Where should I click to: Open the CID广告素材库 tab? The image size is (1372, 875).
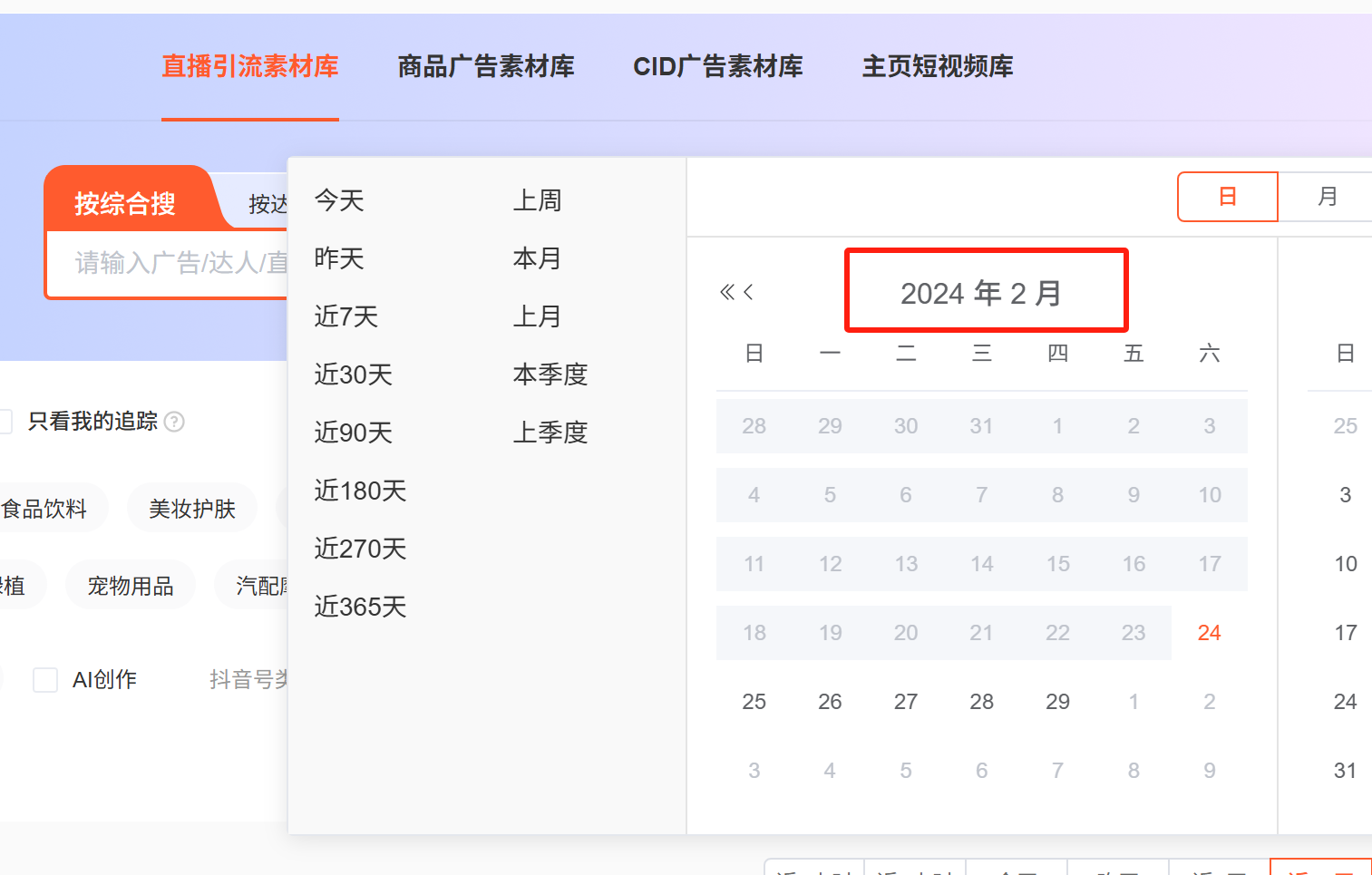(x=717, y=66)
